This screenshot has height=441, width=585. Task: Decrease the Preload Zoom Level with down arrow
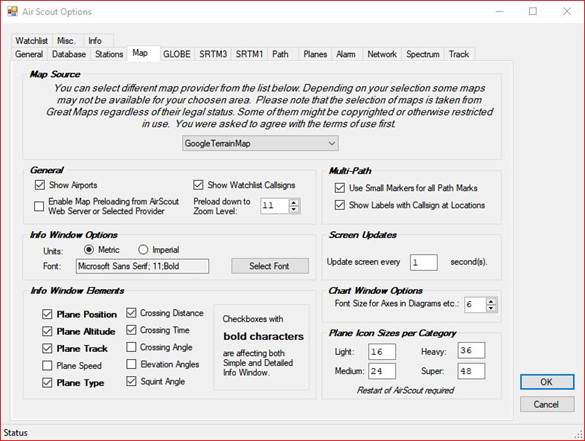tap(294, 209)
